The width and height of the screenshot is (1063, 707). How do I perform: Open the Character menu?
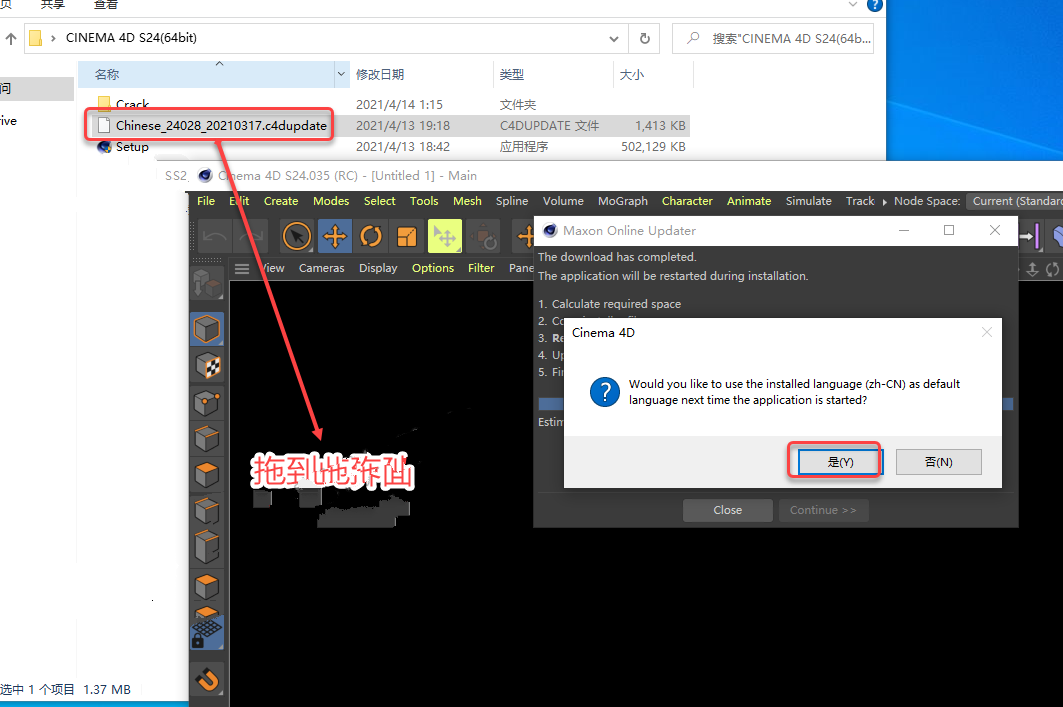point(687,201)
